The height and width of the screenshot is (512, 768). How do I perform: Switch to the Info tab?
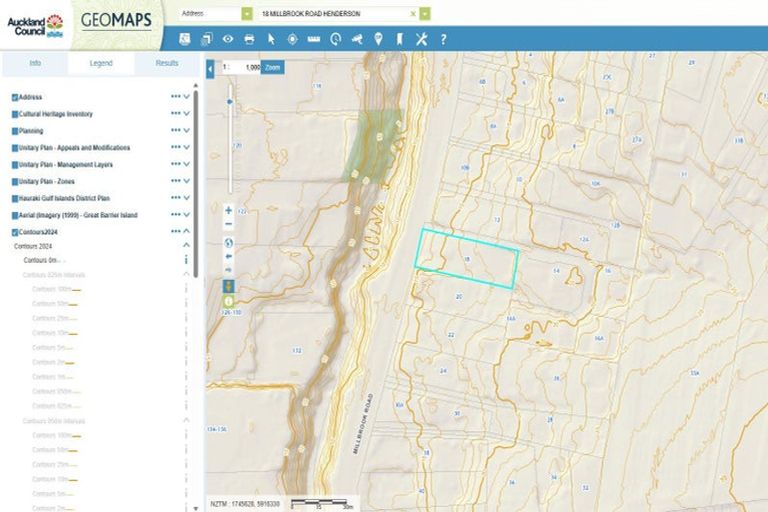tap(34, 63)
